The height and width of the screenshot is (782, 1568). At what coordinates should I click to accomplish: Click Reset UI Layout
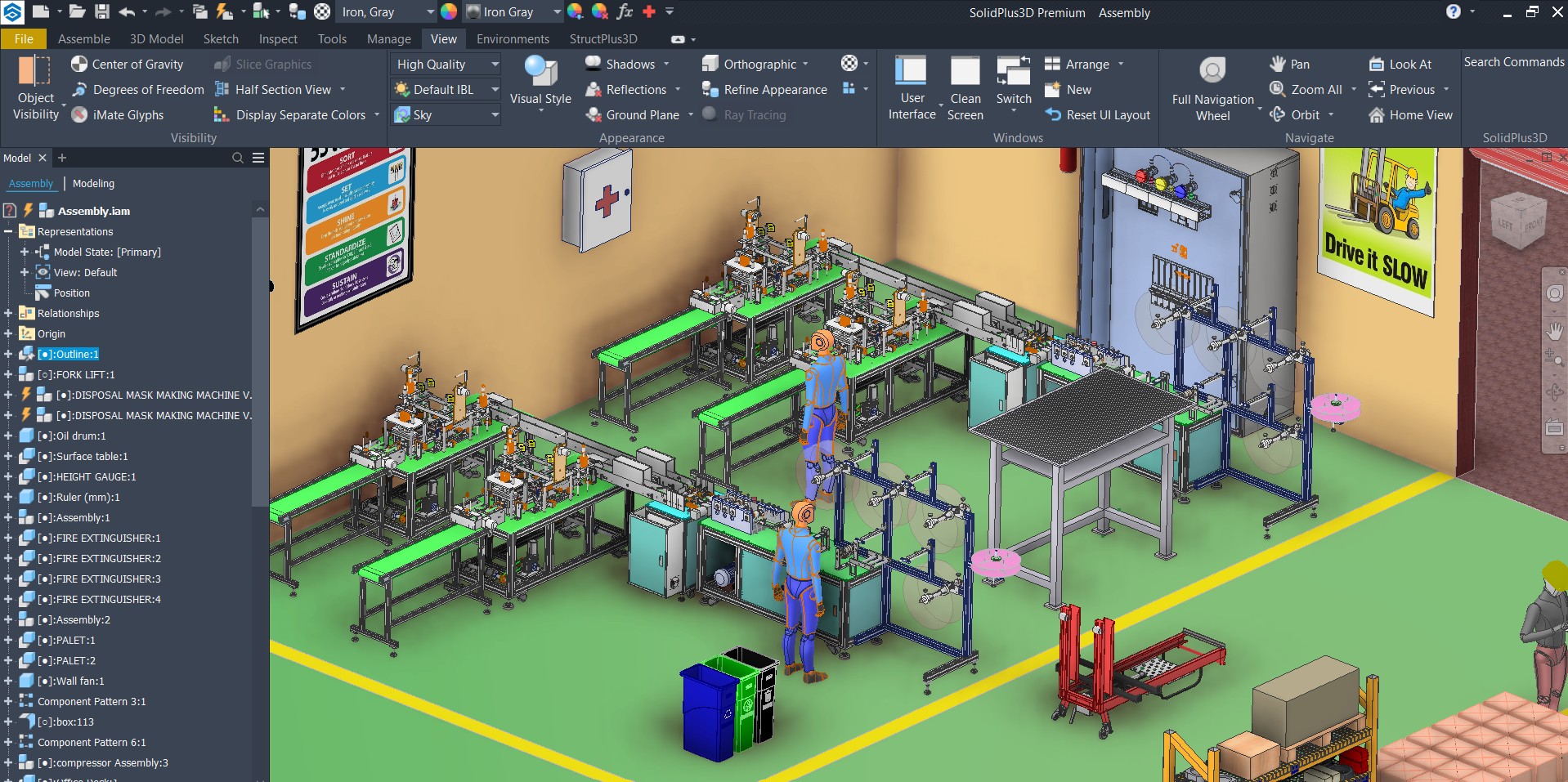1098,115
